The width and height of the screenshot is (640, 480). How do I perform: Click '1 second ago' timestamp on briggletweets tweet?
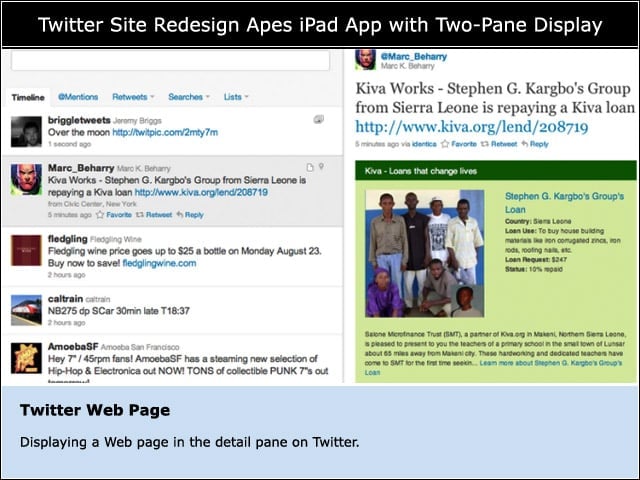69,144
